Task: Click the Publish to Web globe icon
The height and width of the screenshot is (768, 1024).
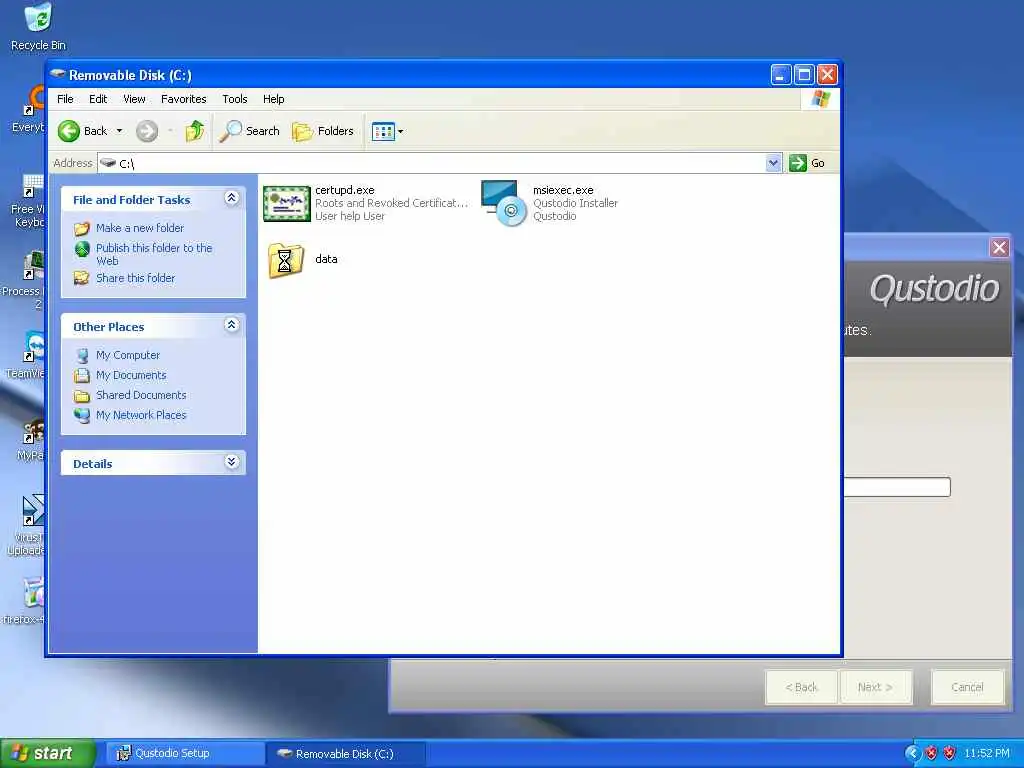Action: pyautogui.click(x=82, y=249)
